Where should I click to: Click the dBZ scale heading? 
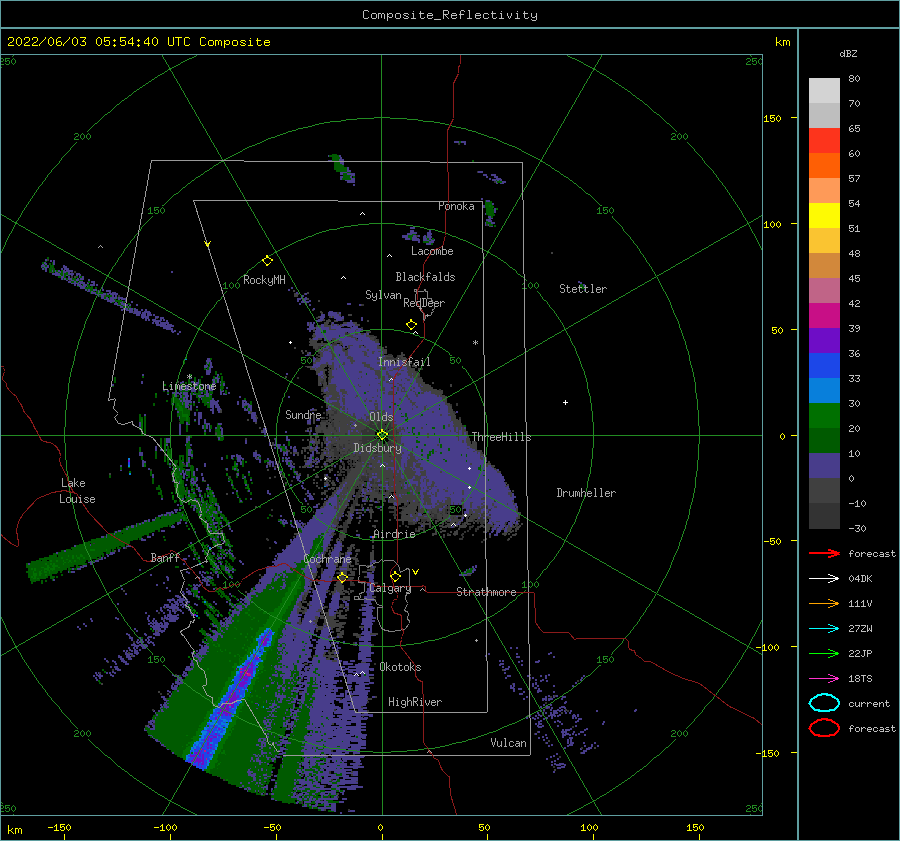(x=848, y=53)
